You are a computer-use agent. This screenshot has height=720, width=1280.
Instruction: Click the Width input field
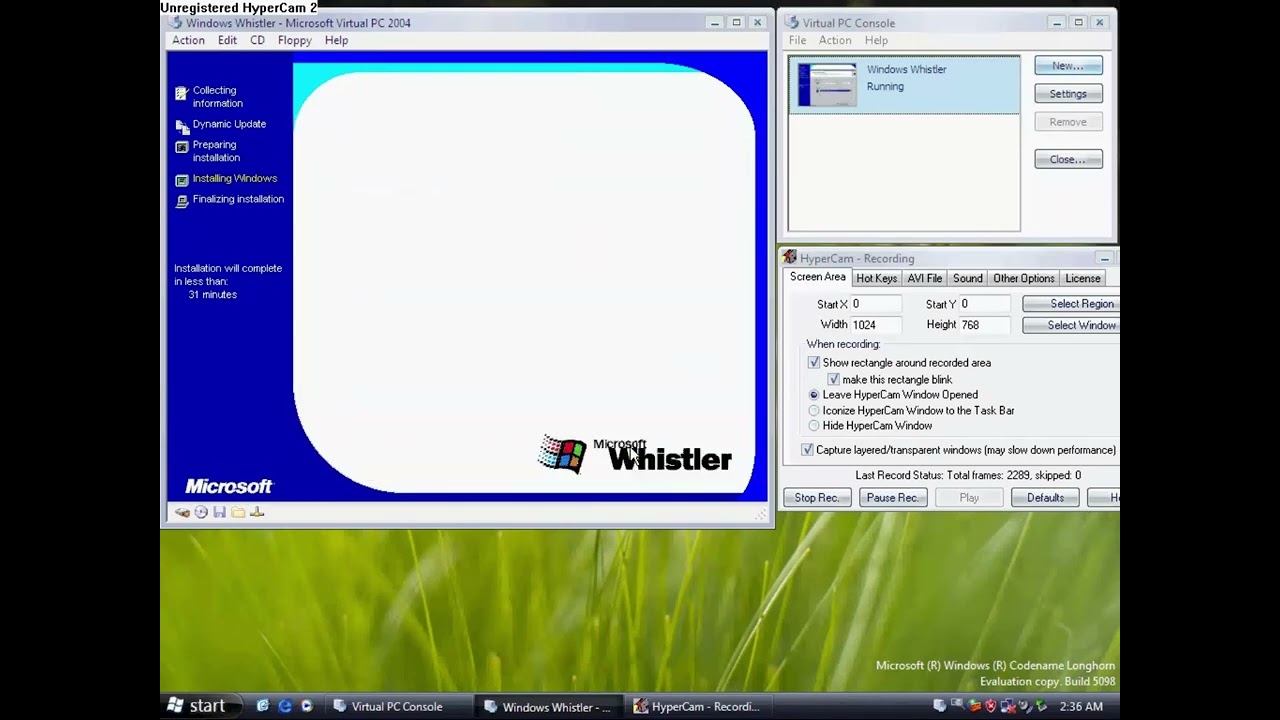pos(876,325)
